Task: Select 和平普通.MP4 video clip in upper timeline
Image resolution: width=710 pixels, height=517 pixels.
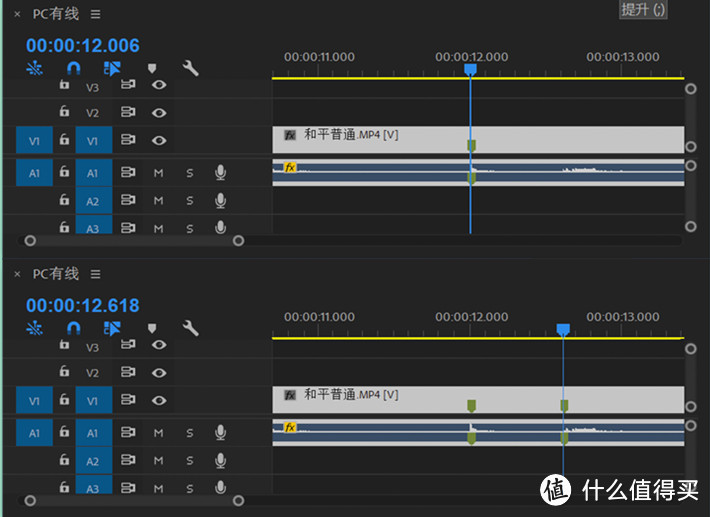Action: 478,139
